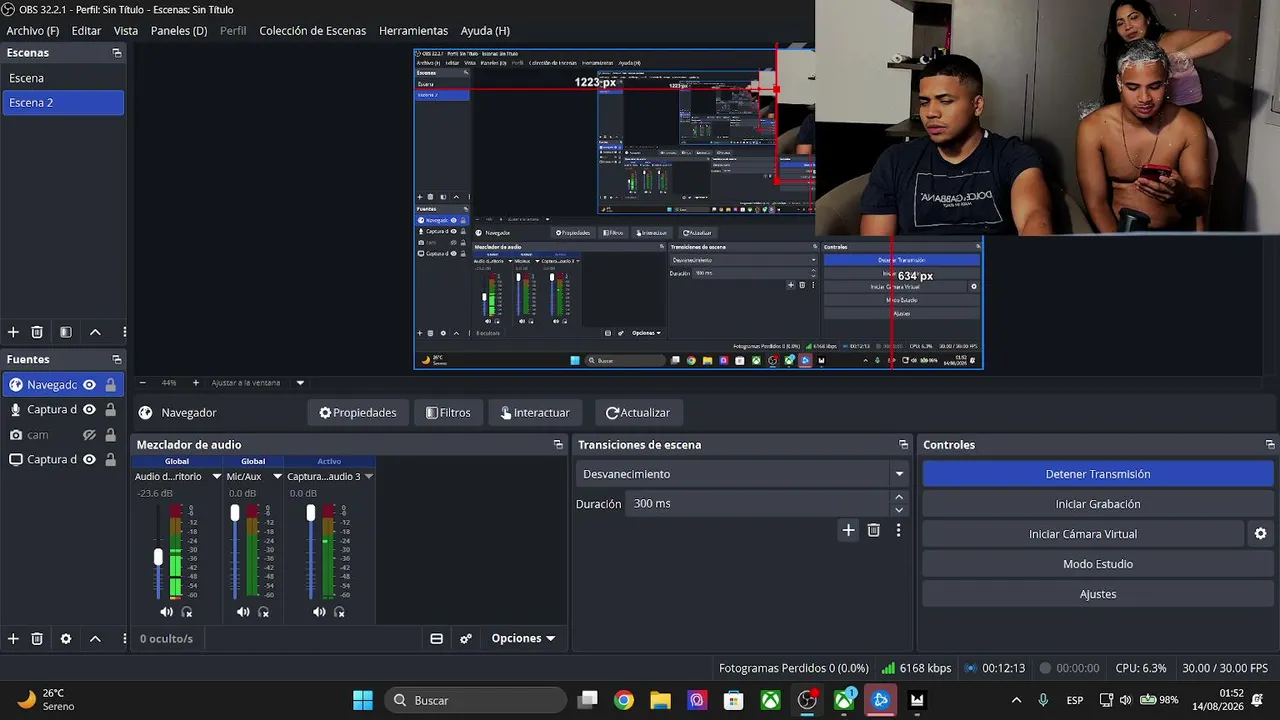Enable Modo Estudio
Screen dimensions: 1280x720
pyautogui.click(x=1098, y=564)
